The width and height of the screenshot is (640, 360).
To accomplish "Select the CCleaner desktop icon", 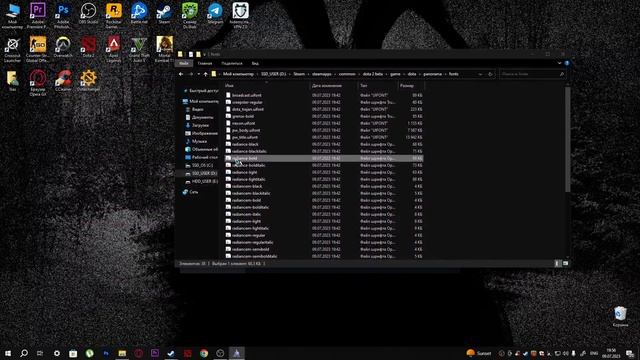I will point(63,81).
